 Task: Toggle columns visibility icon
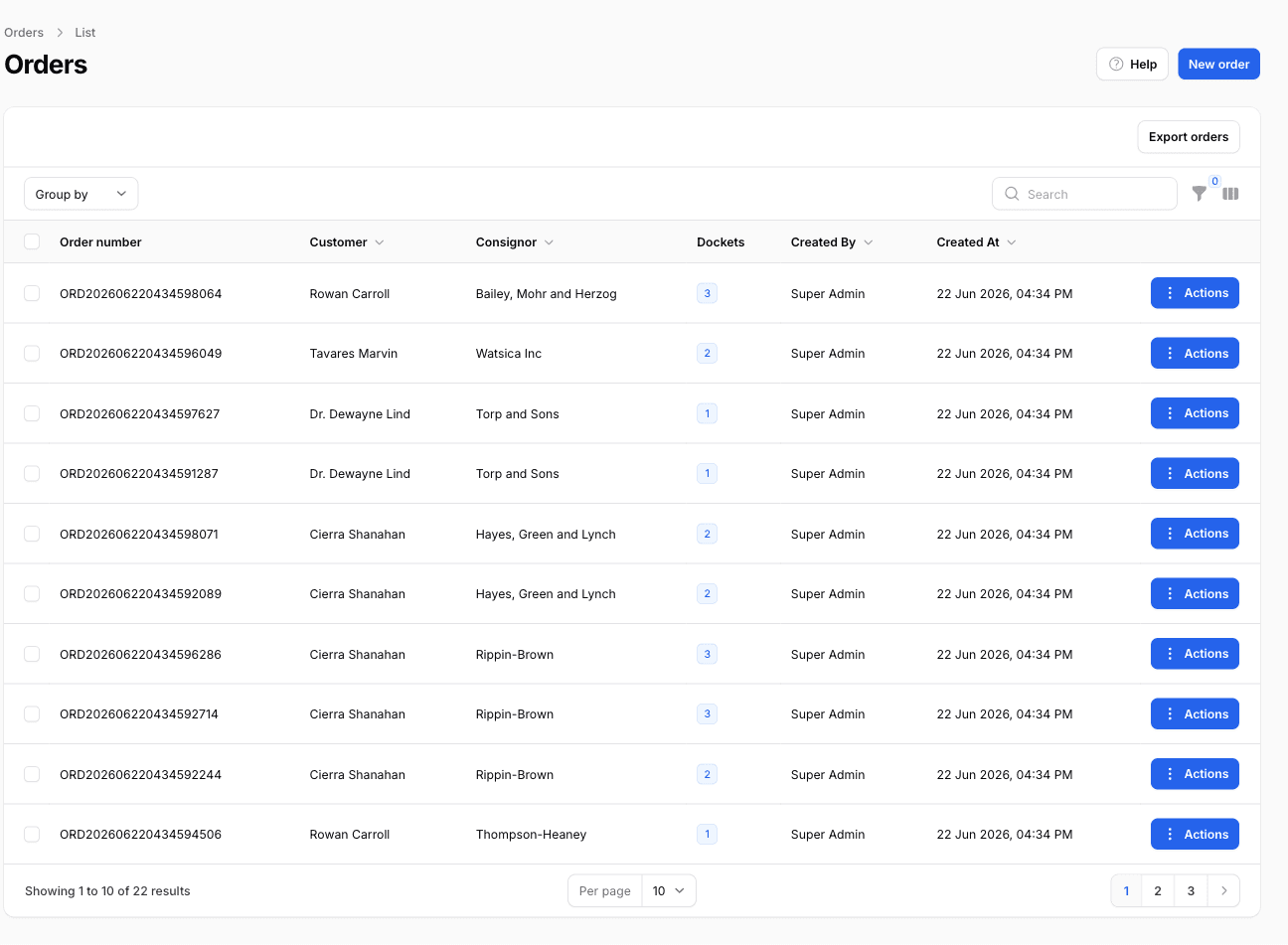(x=1230, y=194)
